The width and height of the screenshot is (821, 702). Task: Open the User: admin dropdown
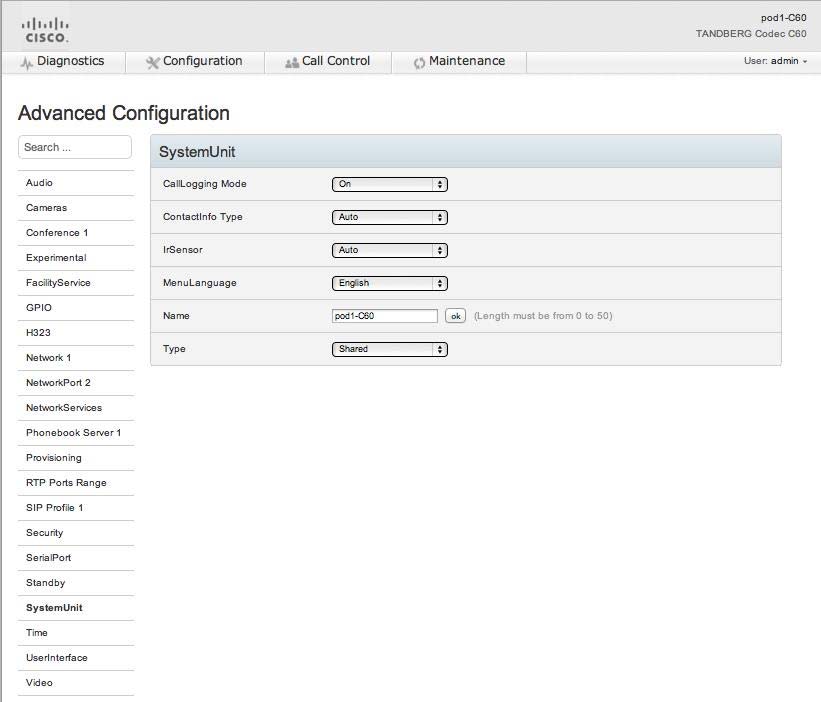tap(775, 61)
